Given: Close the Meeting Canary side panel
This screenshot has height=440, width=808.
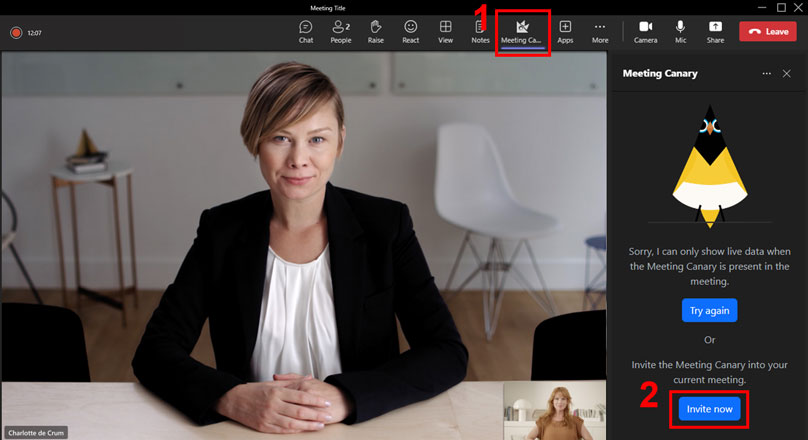Looking at the screenshot, I should (787, 74).
